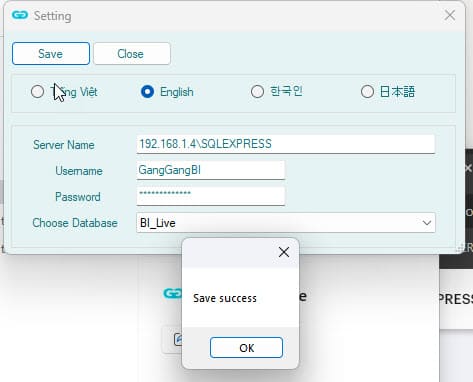Select the English language radio button

pyautogui.click(x=147, y=91)
